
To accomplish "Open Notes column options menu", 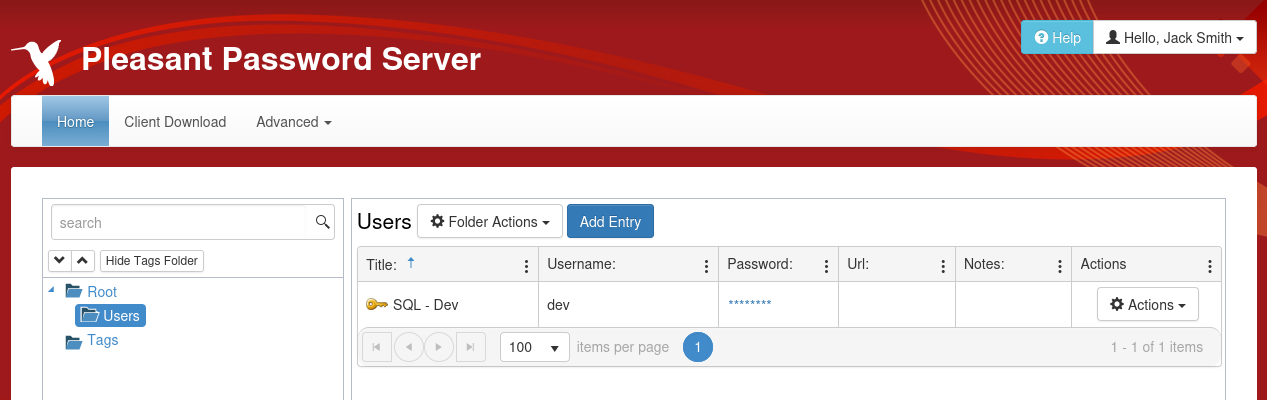I will (1060, 266).
